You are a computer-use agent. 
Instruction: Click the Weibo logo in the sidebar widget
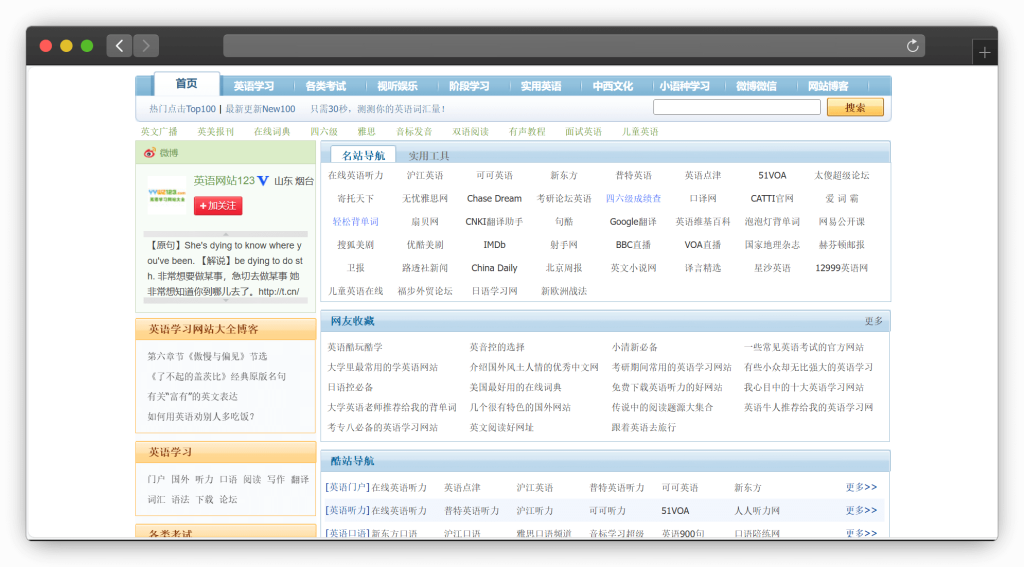click(150, 153)
